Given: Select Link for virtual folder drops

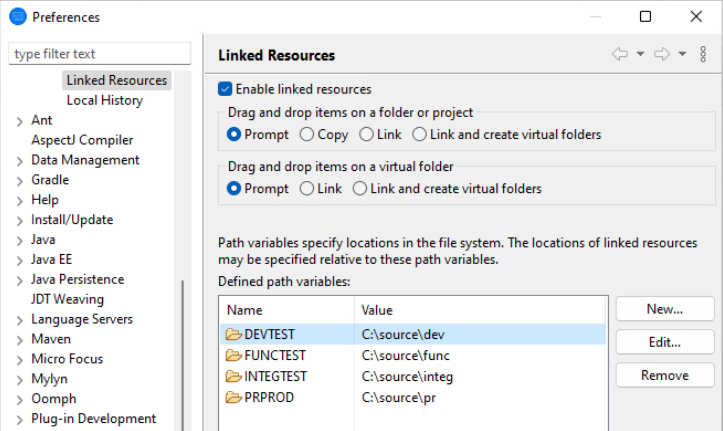Looking at the screenshot, I should pos(307,189).
